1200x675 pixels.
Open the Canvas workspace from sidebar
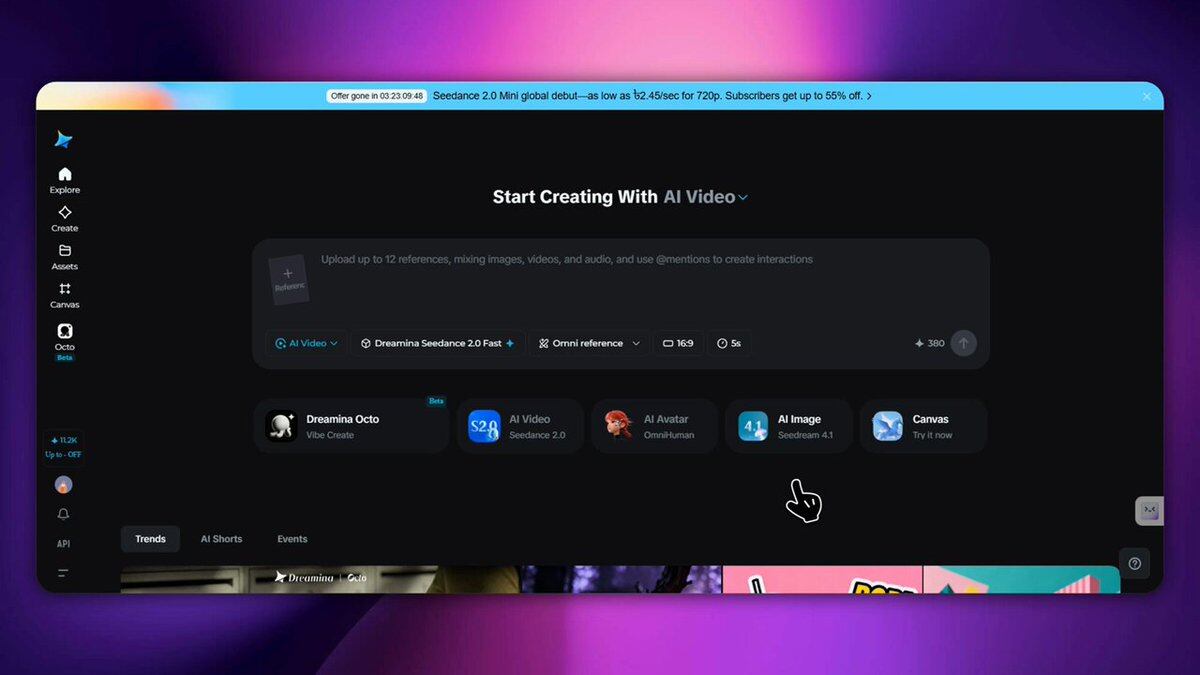(65, 294)
